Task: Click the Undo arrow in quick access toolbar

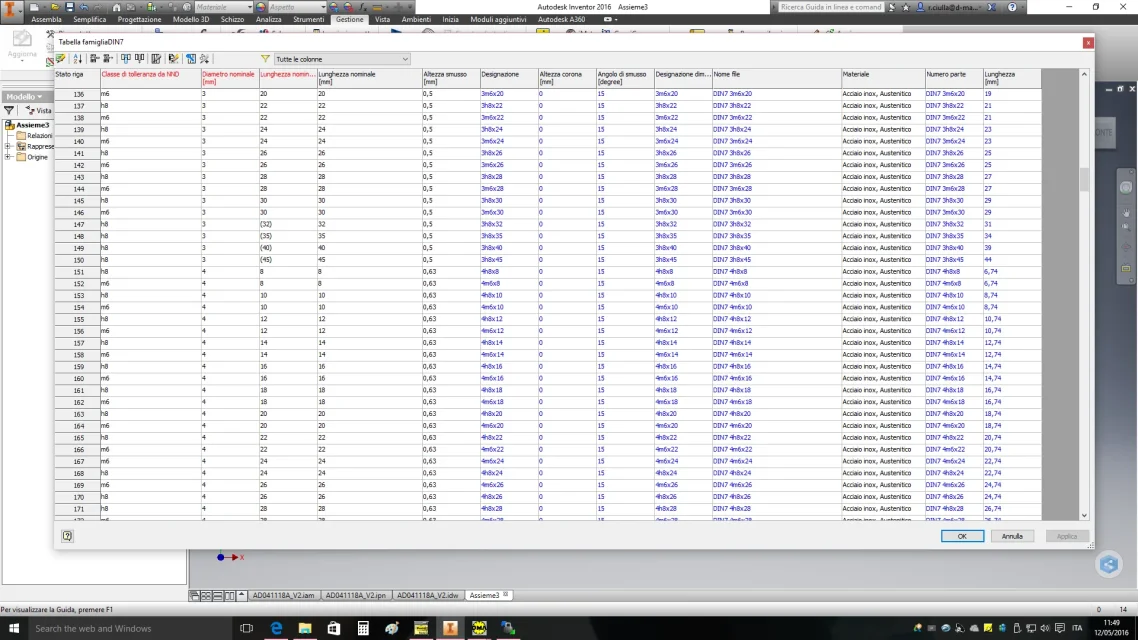Action: pyautogui.click(x=84, y=7)
